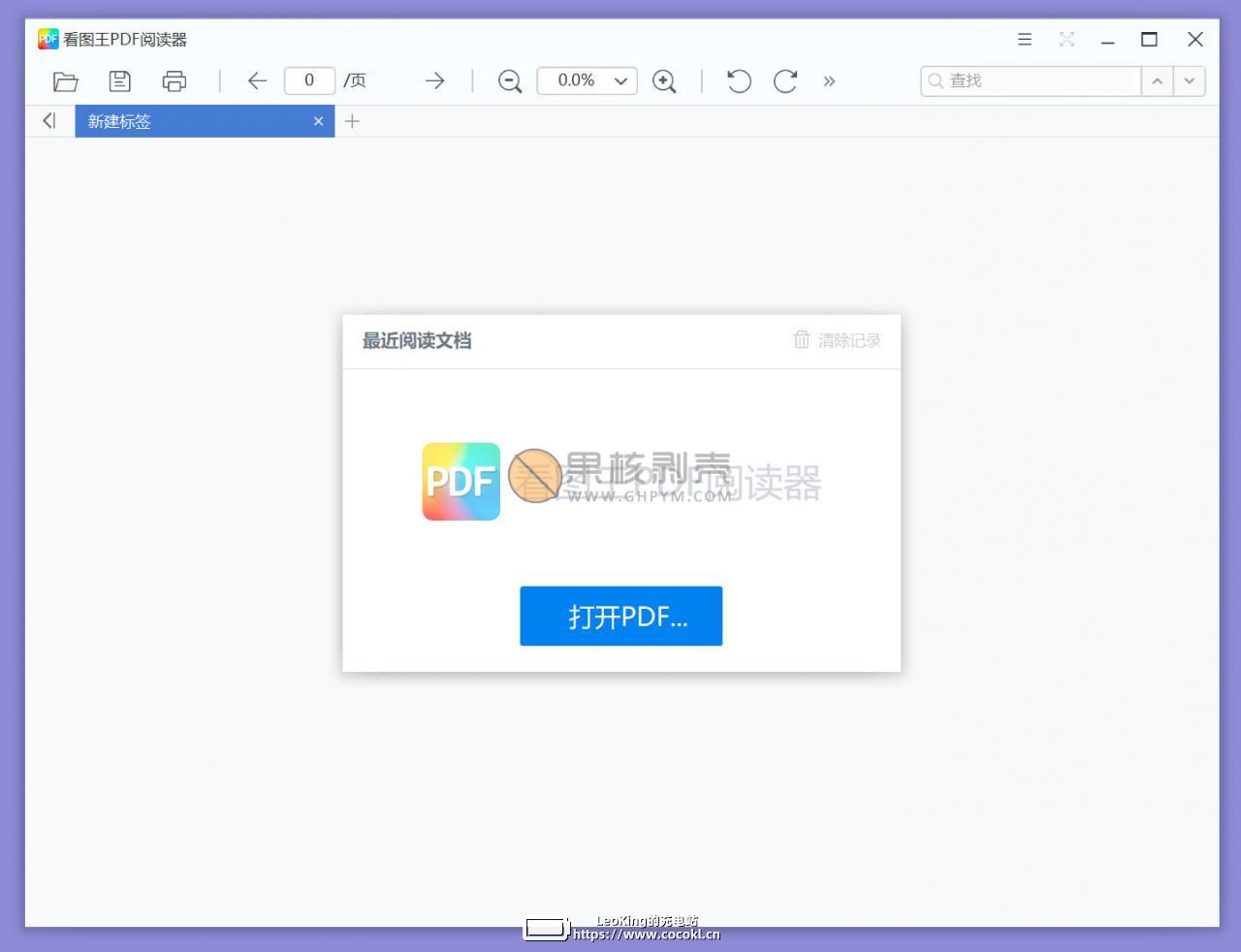Click 清除记录 to clear history
The width and height of the screenshot is (1241, 952).
837,340
